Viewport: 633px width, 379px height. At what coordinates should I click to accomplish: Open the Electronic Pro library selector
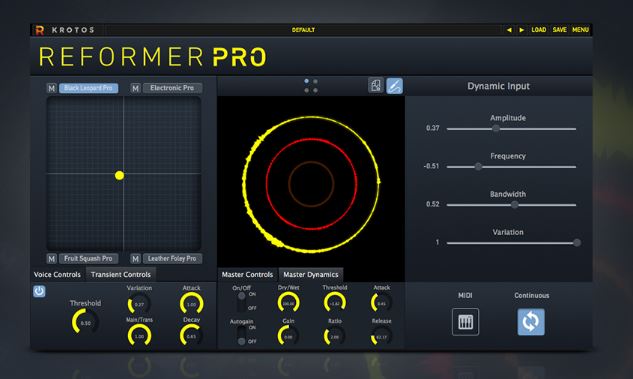(x=172, y=88)
